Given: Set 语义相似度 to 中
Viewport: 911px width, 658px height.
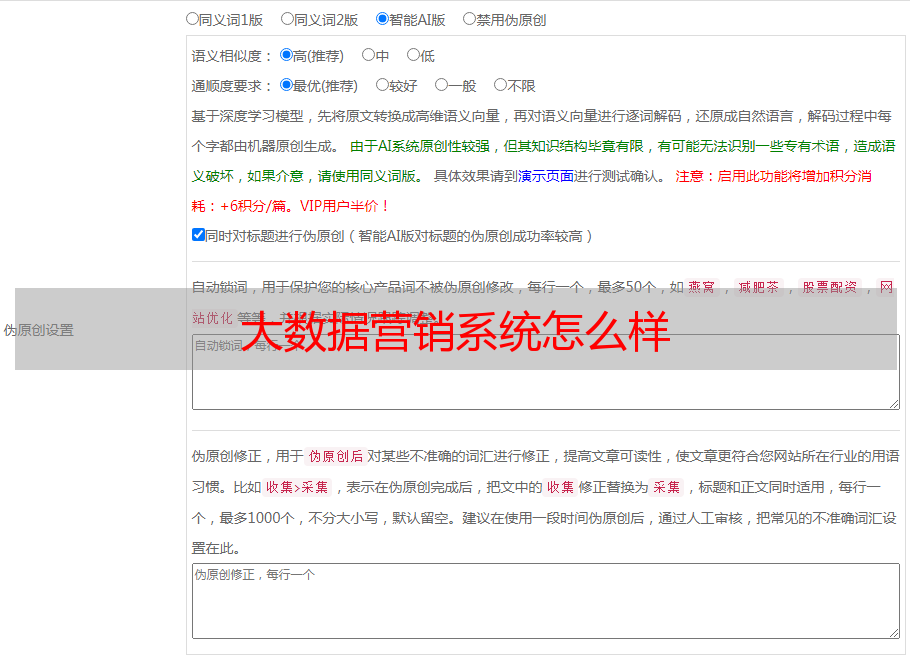Looking at the screenshot, I should click(369, 56).
